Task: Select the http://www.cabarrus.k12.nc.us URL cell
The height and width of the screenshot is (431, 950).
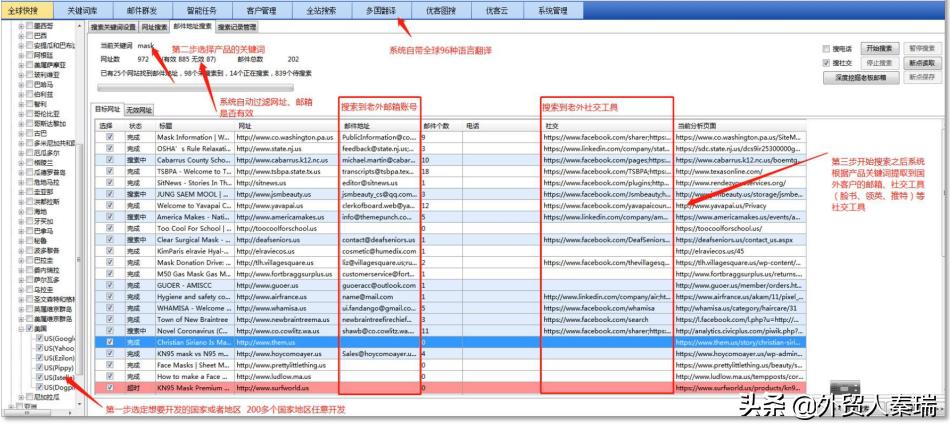Action: point(286,160)
